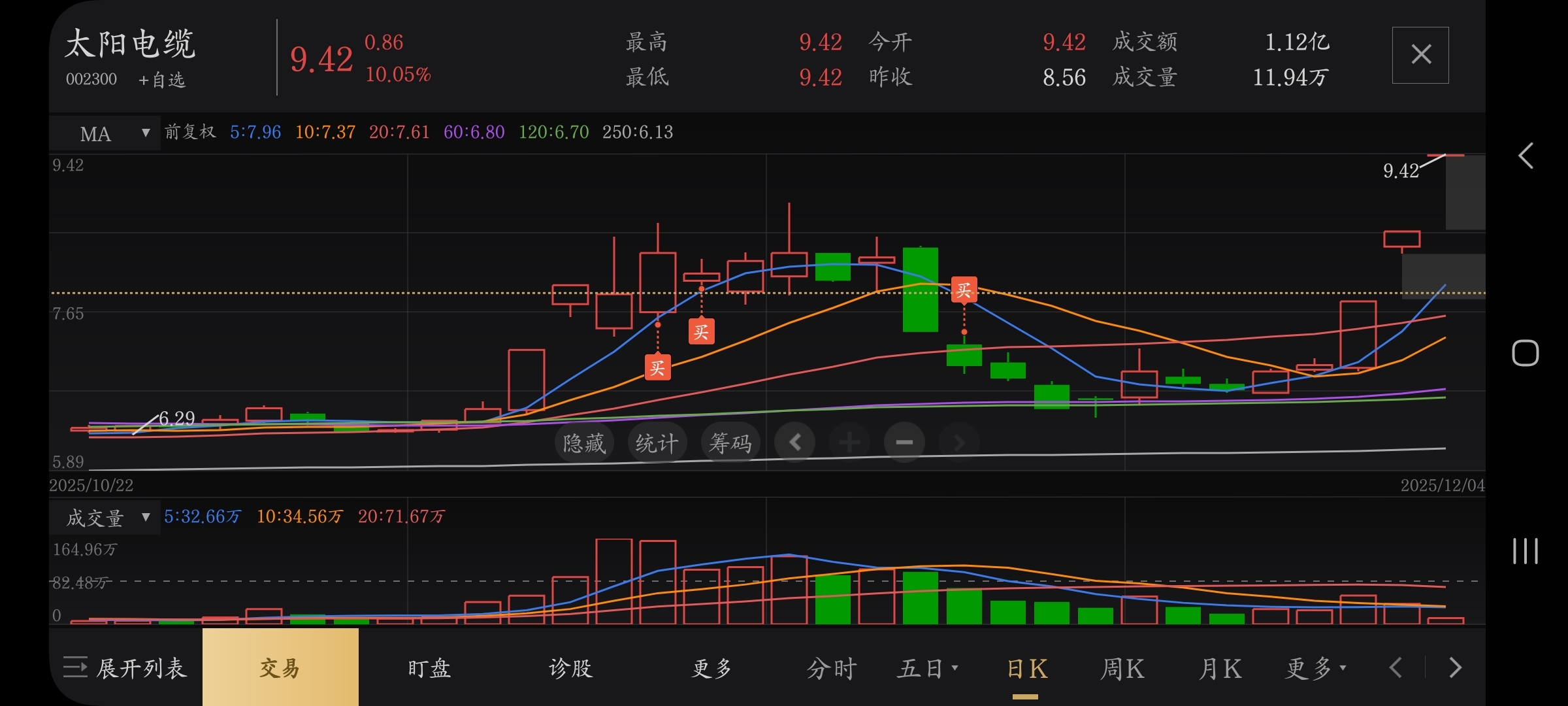
Task: Zoom in chart with plus button
Action: point(849,443)
